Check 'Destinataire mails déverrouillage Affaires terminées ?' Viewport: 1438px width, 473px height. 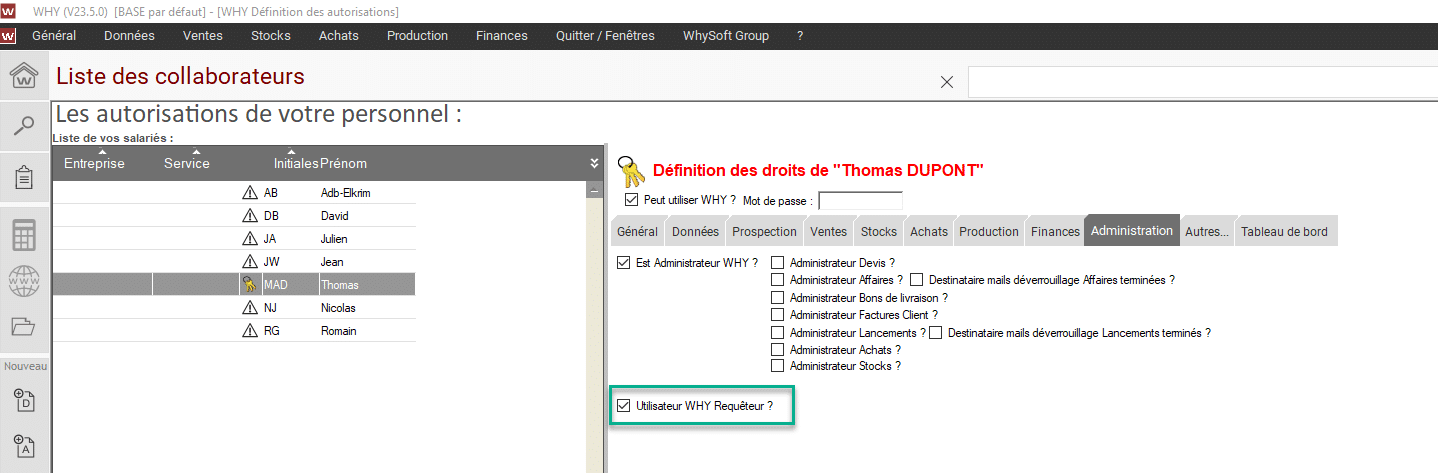coord(917,280)
